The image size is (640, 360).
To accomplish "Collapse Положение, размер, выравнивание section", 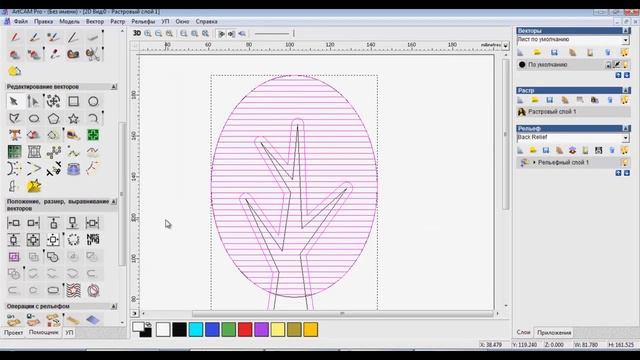I will coord(114,202).
